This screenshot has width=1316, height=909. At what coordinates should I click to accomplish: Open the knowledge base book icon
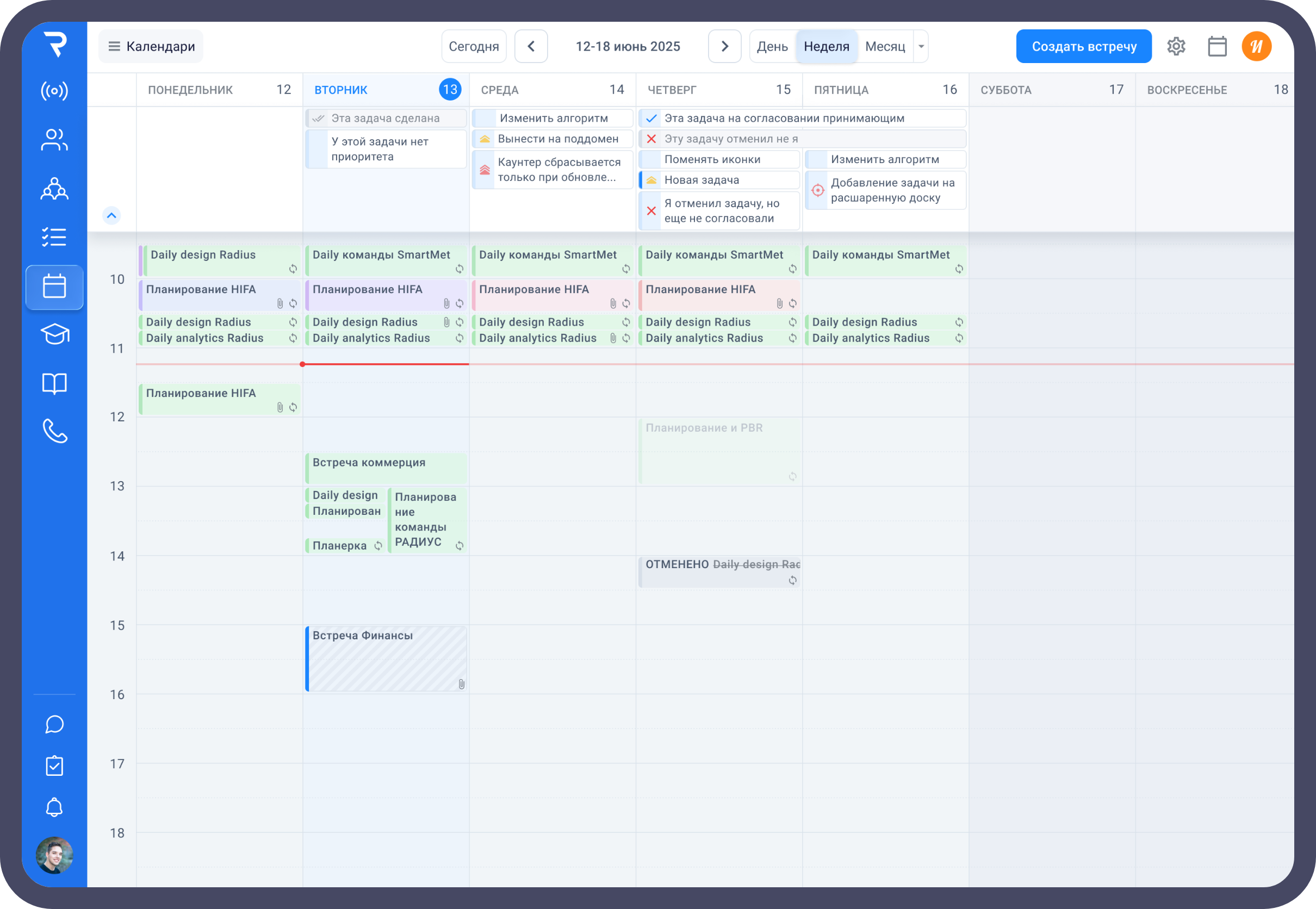pyautogui.click(x=54, y=384)
